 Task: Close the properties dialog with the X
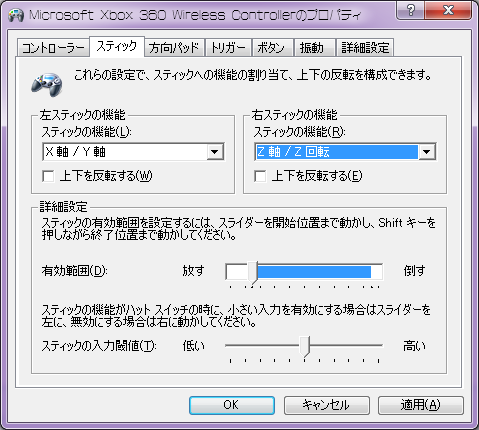(448, 10)
